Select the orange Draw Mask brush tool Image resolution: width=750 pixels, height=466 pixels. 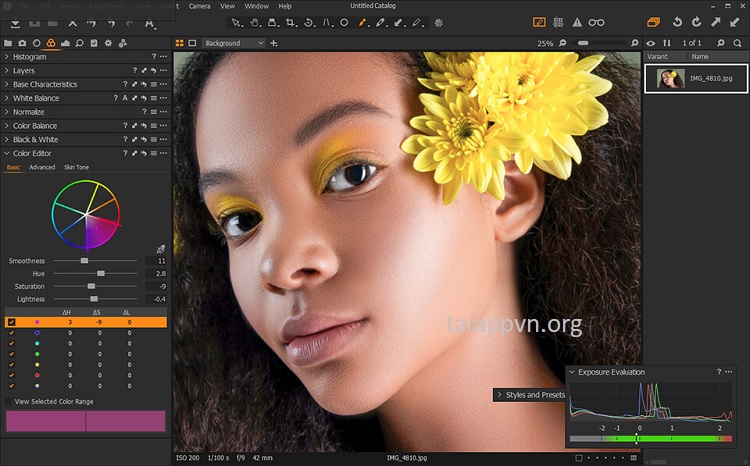[x=363, y=22]
